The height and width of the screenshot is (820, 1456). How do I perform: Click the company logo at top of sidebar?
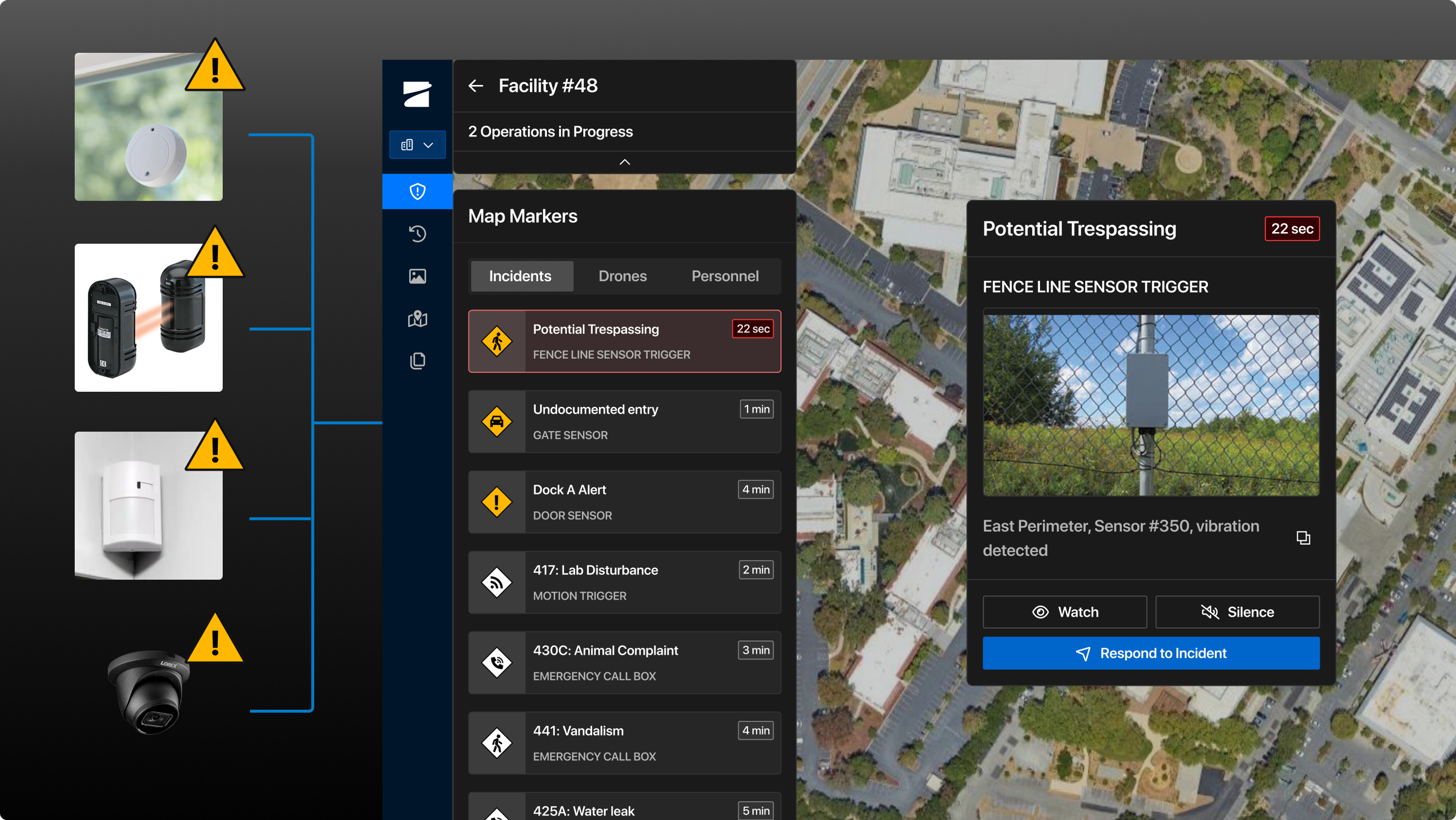coord(418,94)
